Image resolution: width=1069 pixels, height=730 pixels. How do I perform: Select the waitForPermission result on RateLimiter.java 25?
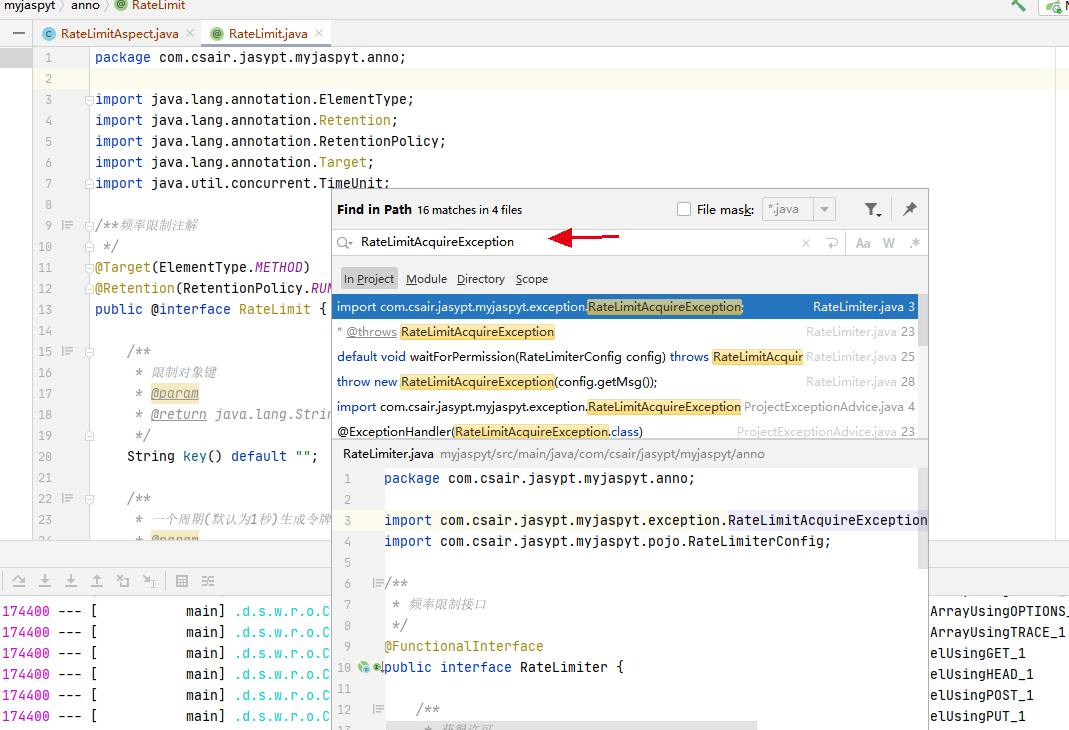(x=624, y=356)
